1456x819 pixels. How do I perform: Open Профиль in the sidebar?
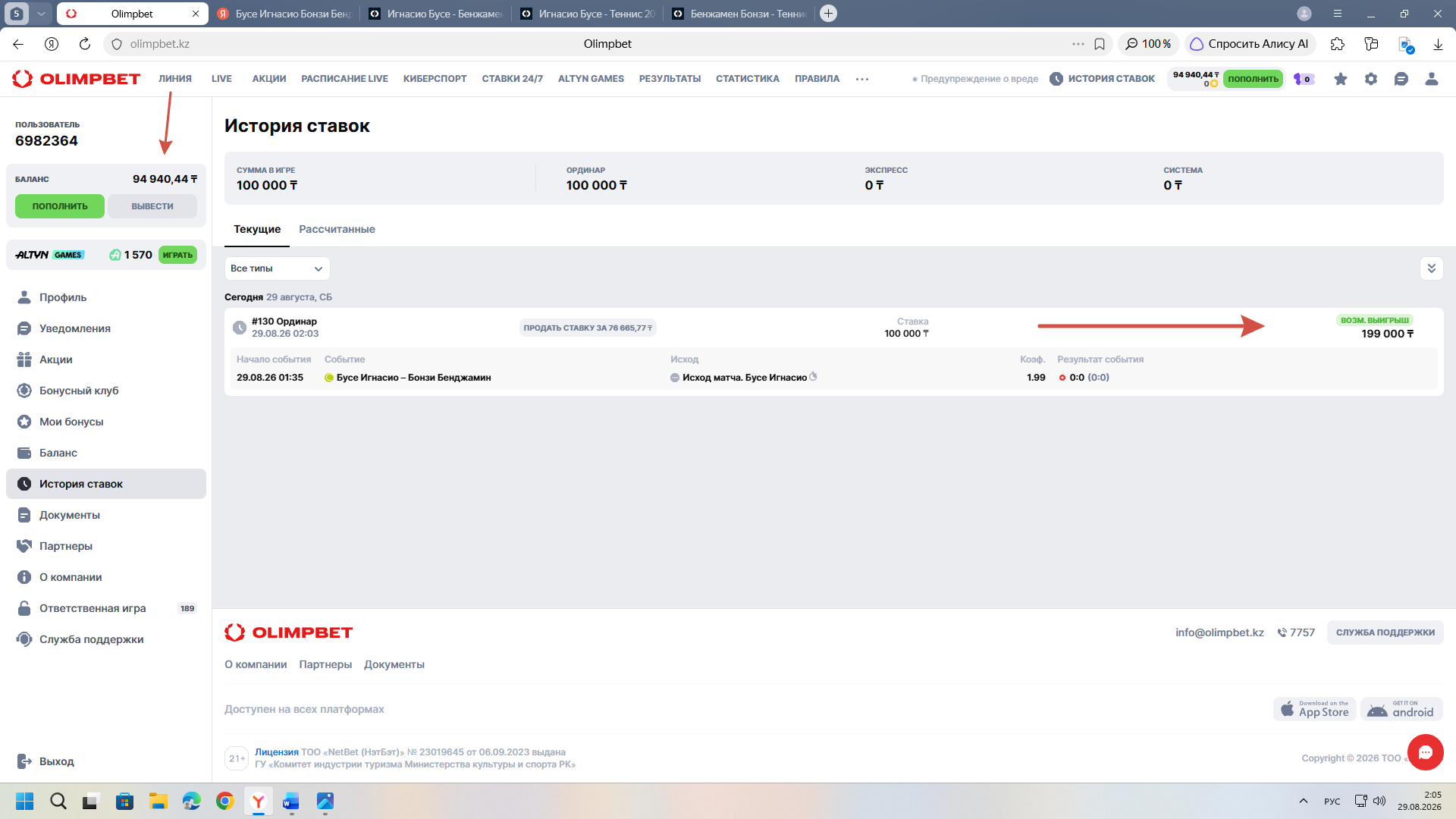(106, 297)
